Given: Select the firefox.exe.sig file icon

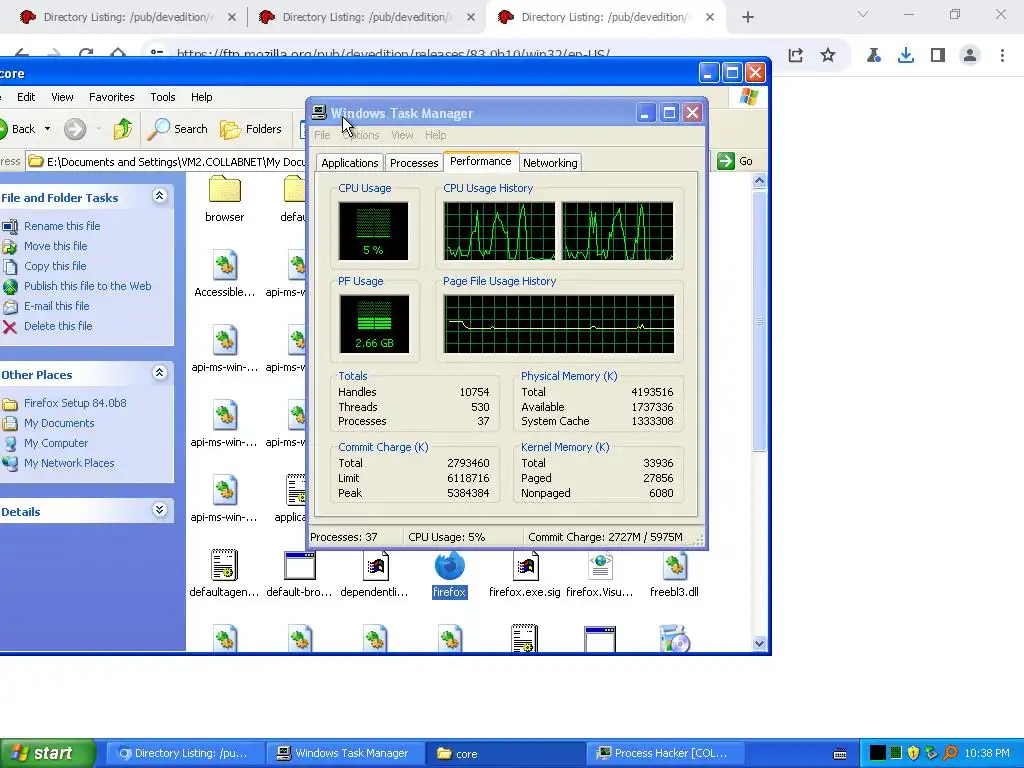Looking at the screenshot, I should click(x=525, y=567).
